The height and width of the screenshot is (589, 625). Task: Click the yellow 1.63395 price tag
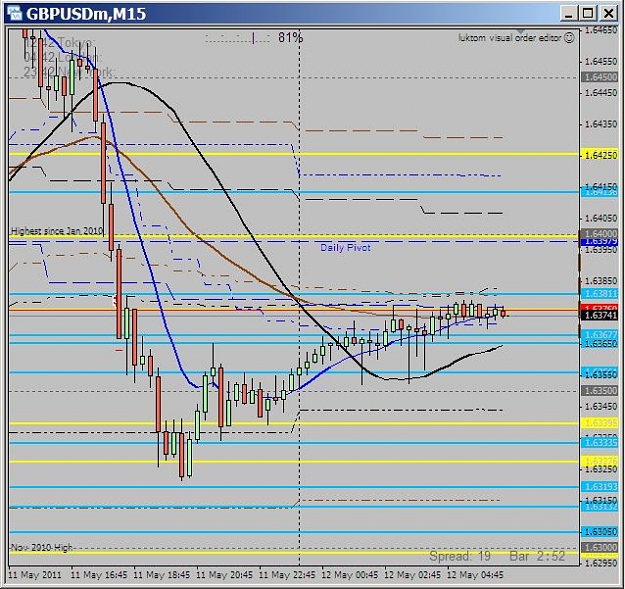point(599,423)
